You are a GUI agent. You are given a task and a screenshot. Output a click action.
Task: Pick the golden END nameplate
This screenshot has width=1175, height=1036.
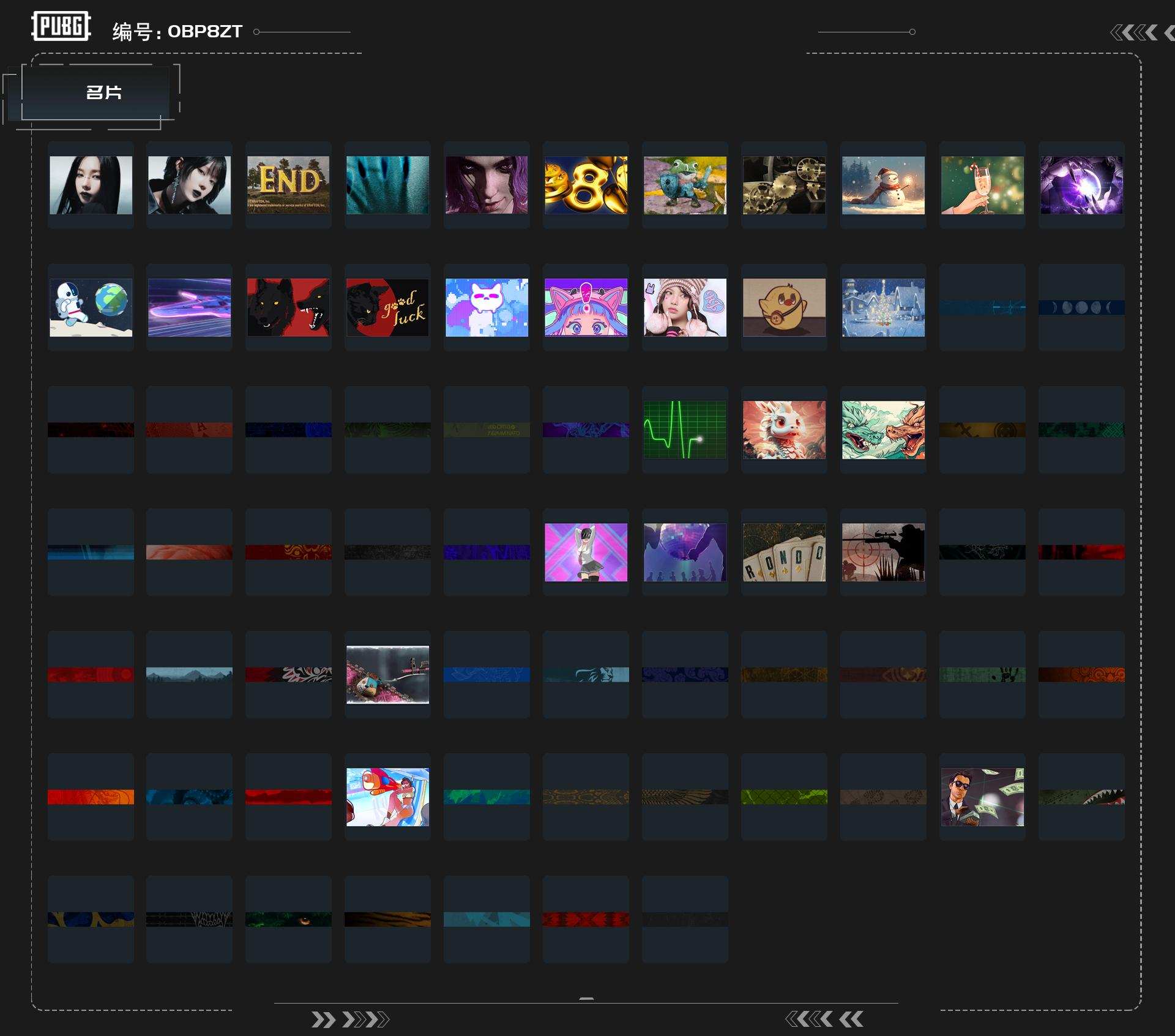(288, 185)
